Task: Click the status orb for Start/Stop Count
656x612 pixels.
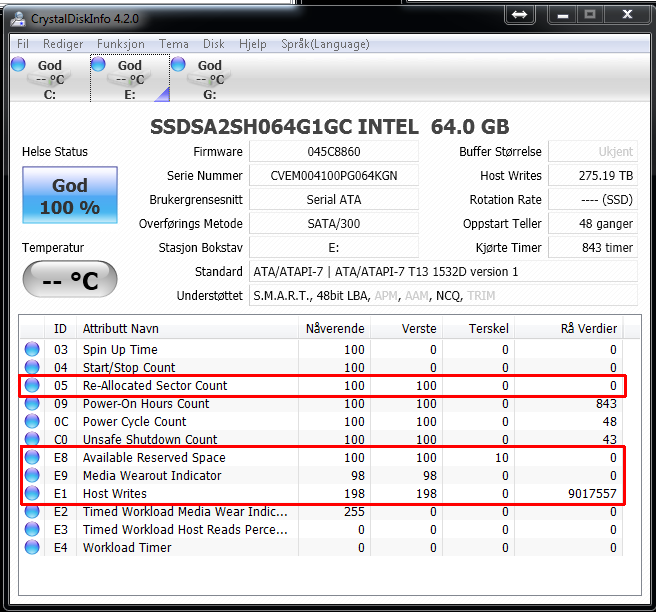Action: click(x=32, y=367)
